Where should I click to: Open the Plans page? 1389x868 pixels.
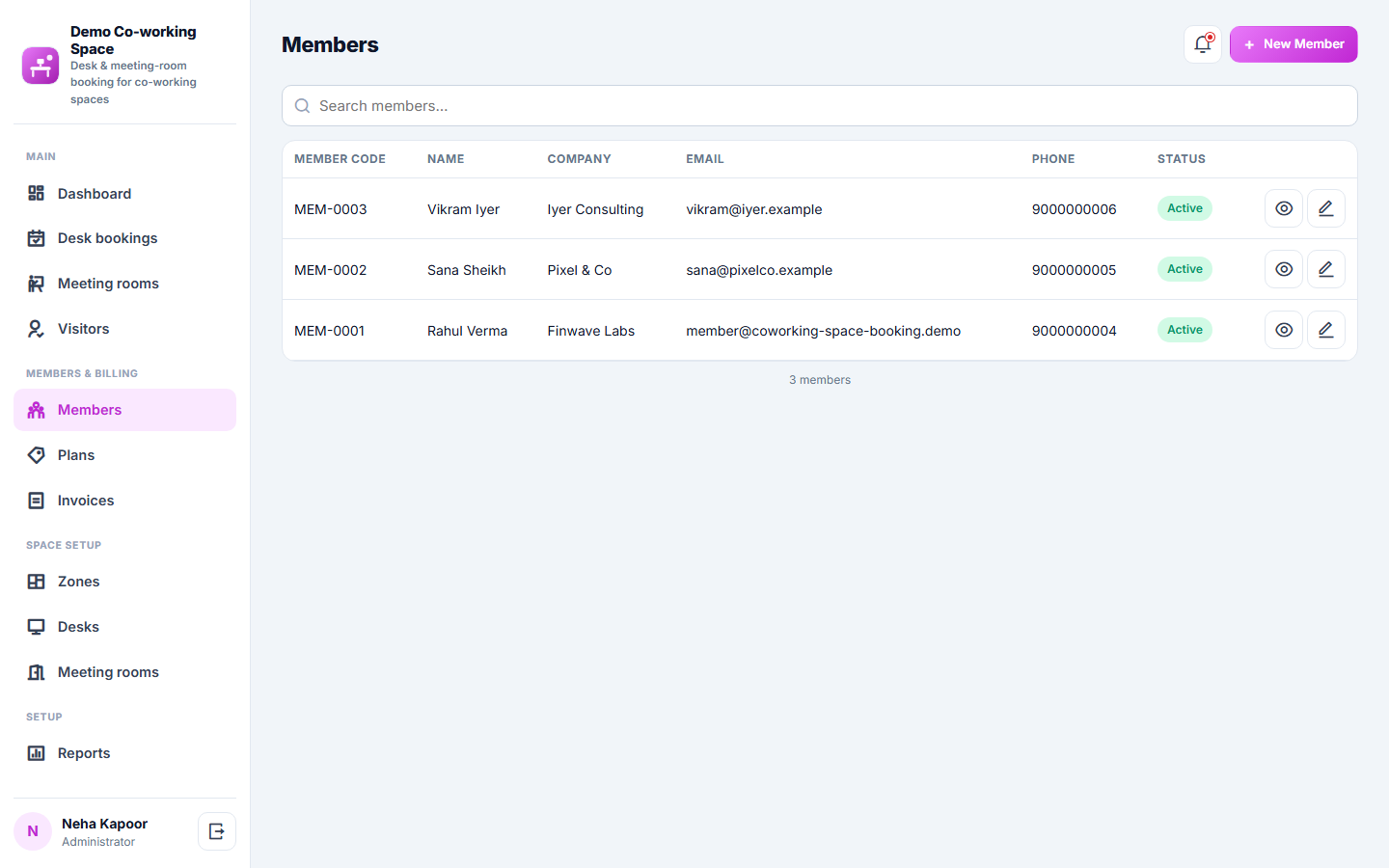tap(125, 455)
